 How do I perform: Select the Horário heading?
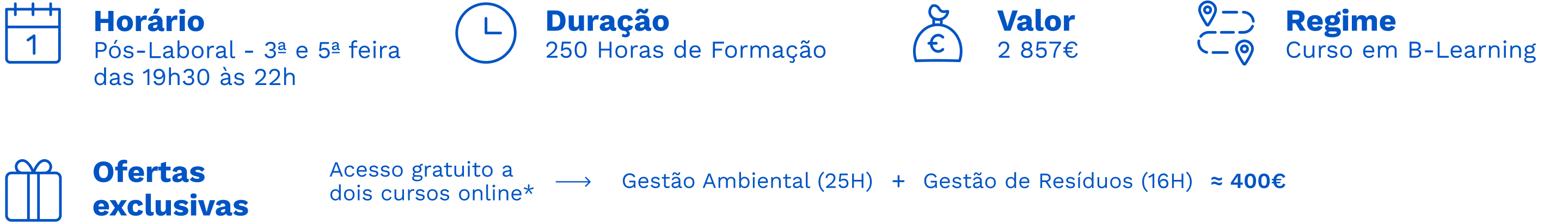(149, 21)
